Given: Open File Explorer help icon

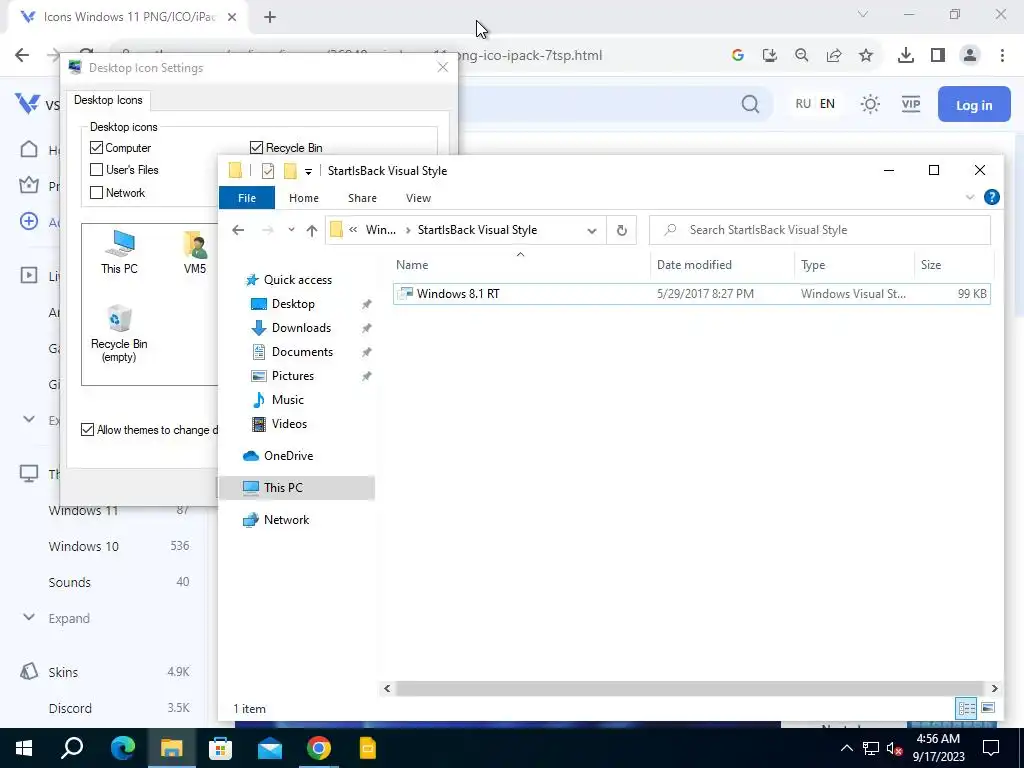Looking at the screenshot, I should 991,197.
